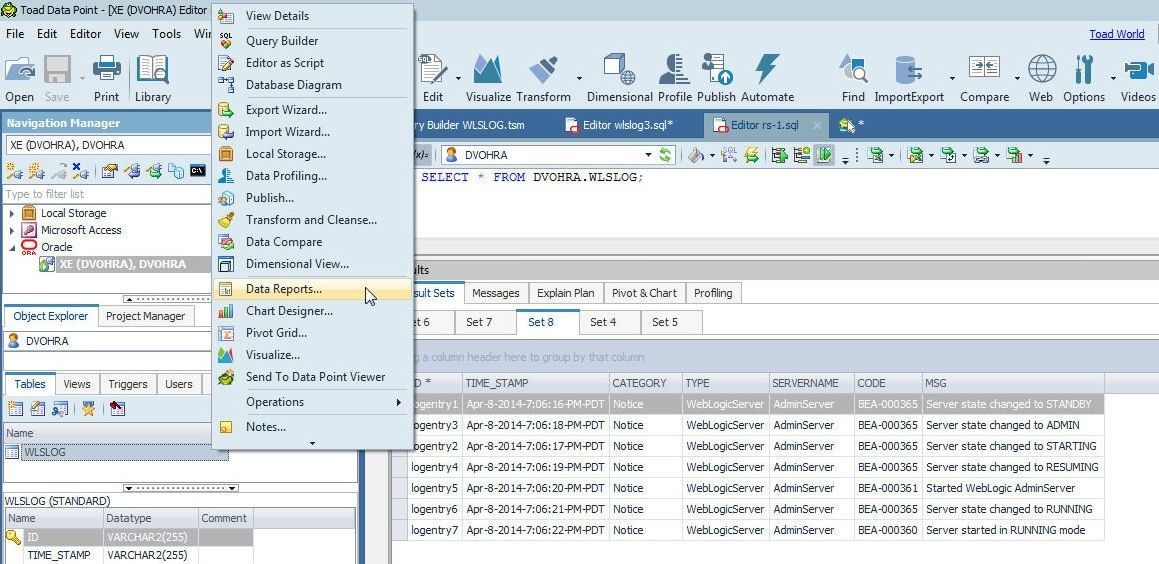This screenshot has height=564, width=1159.
Task: Click the Type to filter list field
Action: (x=107, y=194)
